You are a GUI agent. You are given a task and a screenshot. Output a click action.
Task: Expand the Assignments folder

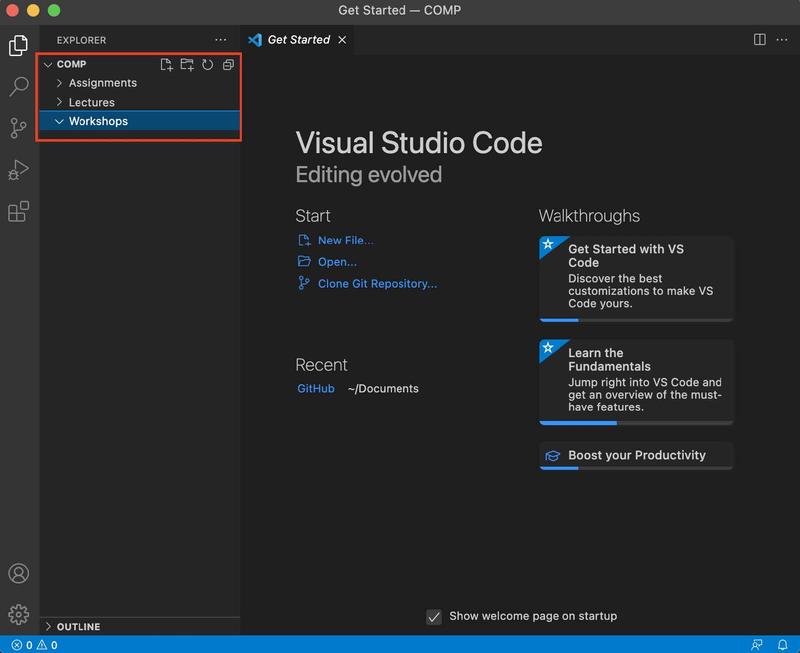[102, 83]
